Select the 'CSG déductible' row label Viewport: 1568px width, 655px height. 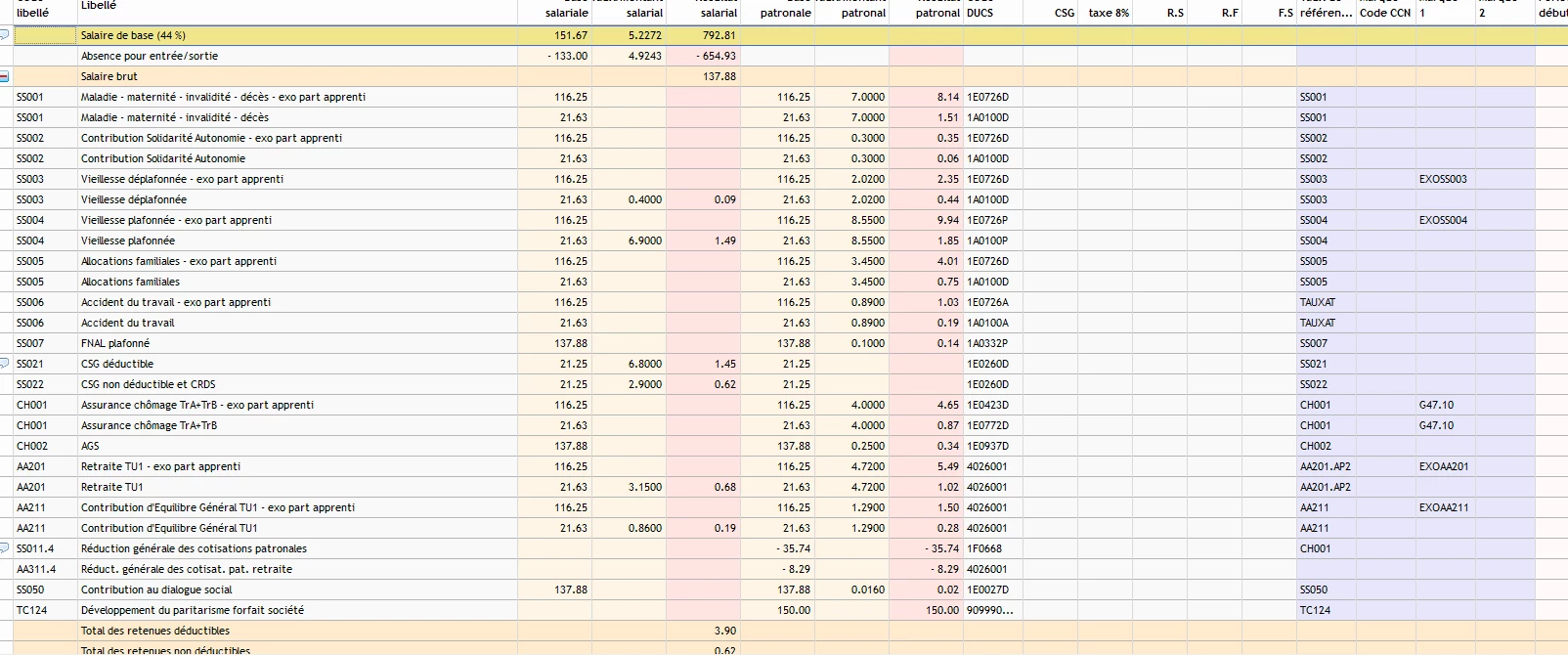point(117,364)
